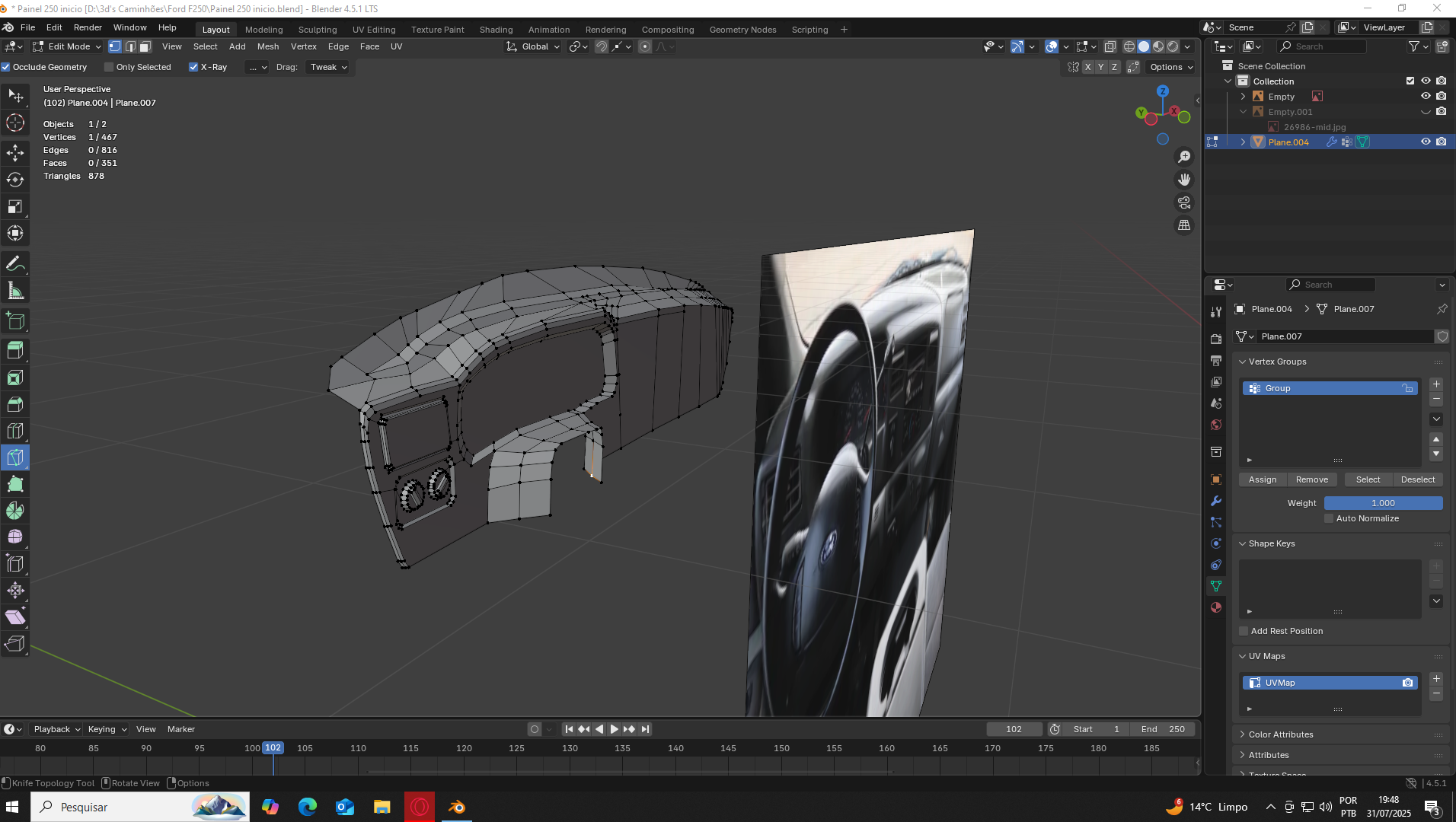Image resolution: width=1456 pixels, height=822 pixels.
Task: Select the Knife tool in the toolbar
Action: point(15,457)
